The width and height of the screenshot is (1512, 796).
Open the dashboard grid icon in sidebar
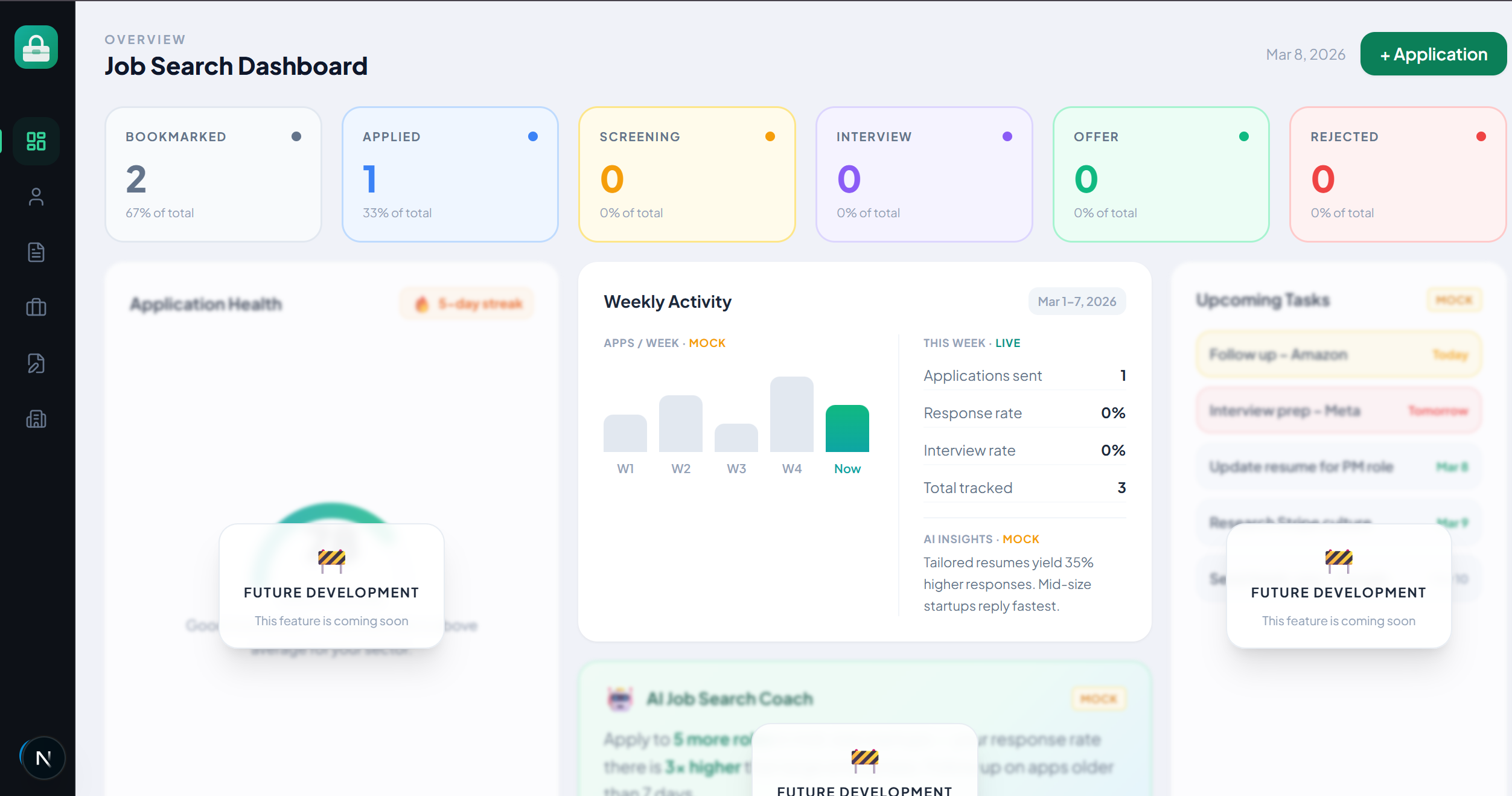point(36,141)
